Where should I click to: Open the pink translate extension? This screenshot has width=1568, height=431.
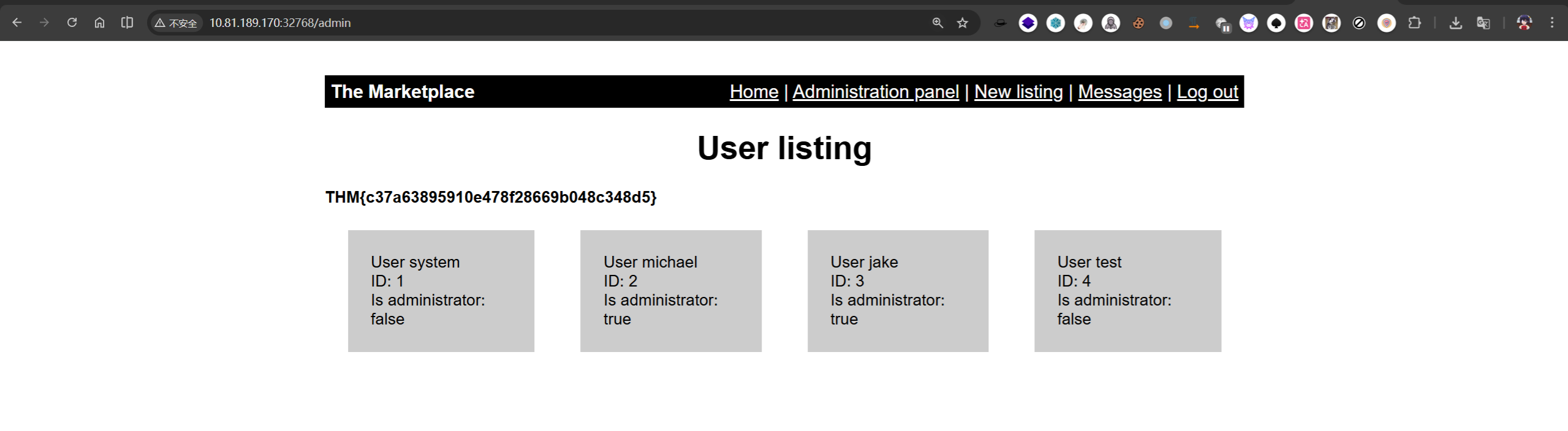tap(1303, 23)
